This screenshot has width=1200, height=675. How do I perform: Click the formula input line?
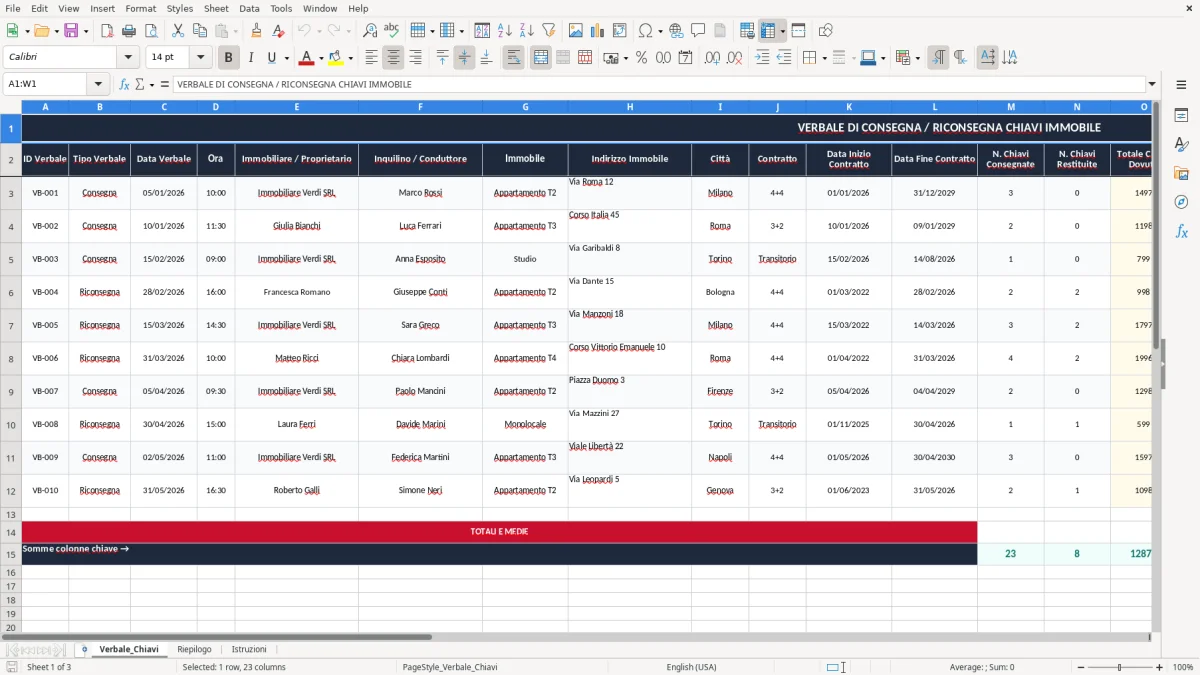pos(659,85)
